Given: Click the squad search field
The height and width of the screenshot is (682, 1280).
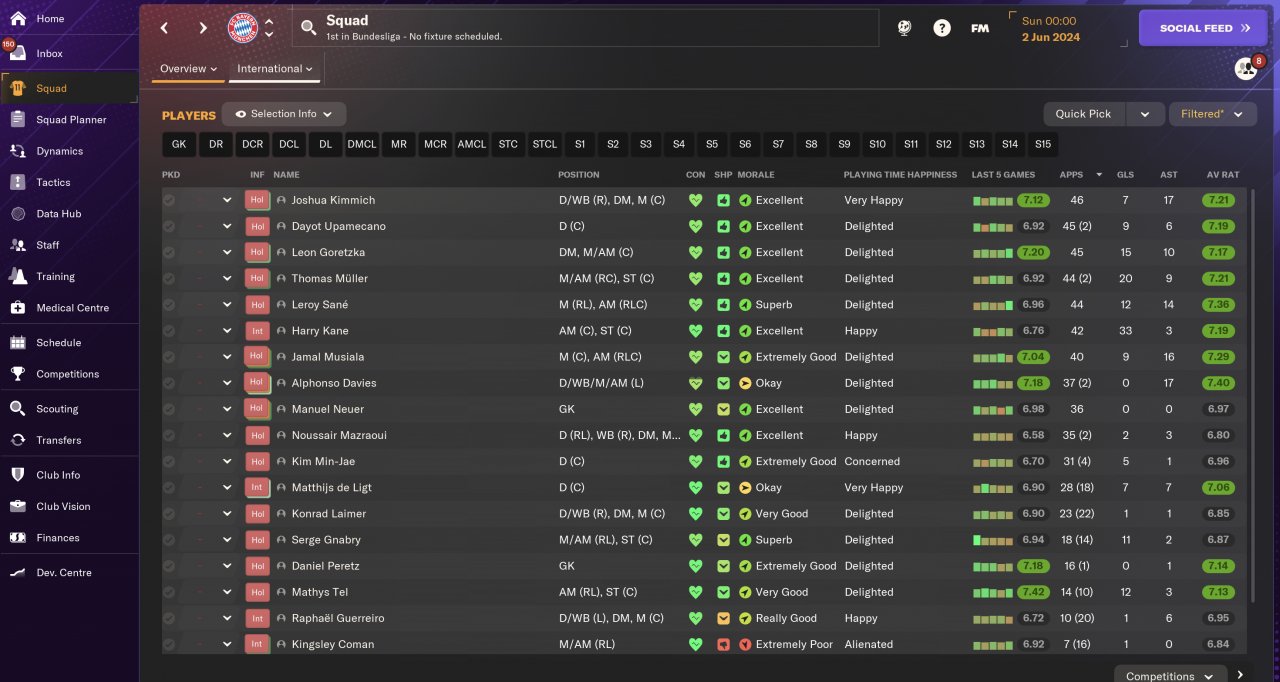Looking at the screenshot, I should pos(585,28).
